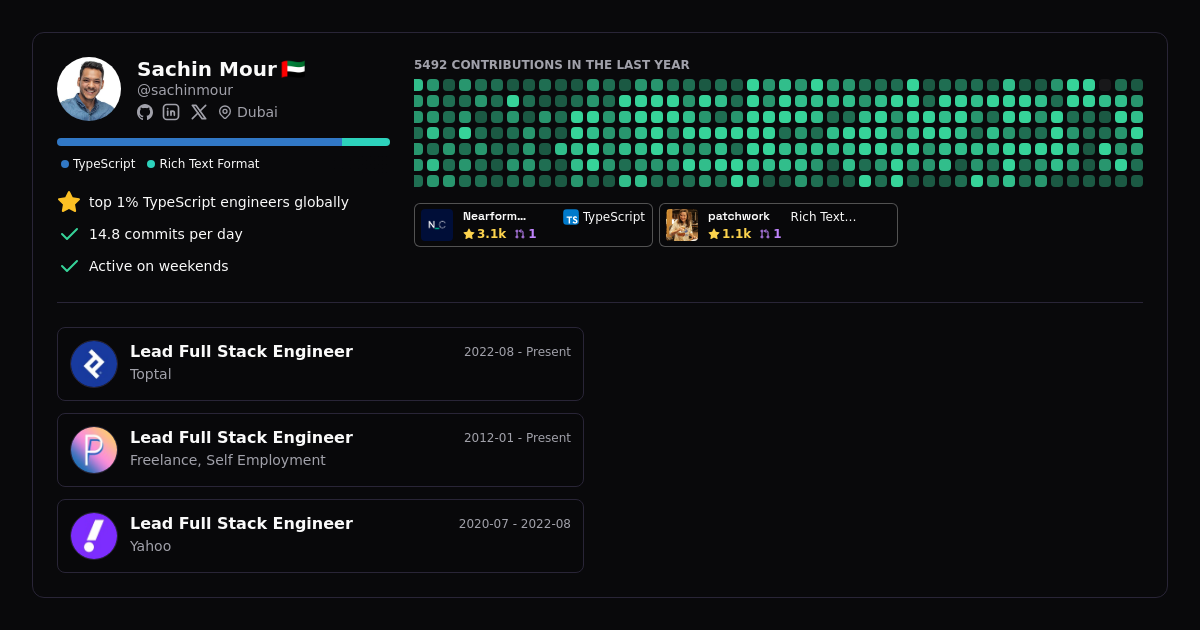The width and height of the screenshot is (1200, 630).
Task: Click the TypeScript TS badge icon
Action: click(571, 217)
